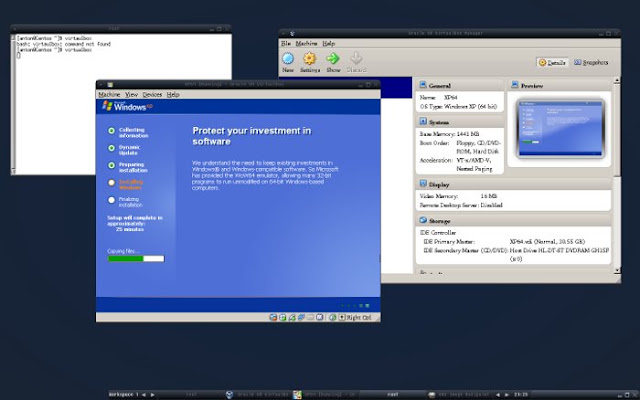640x400 pixels.
Task: Collapse the General section header
Action: (x=460, y=85)
